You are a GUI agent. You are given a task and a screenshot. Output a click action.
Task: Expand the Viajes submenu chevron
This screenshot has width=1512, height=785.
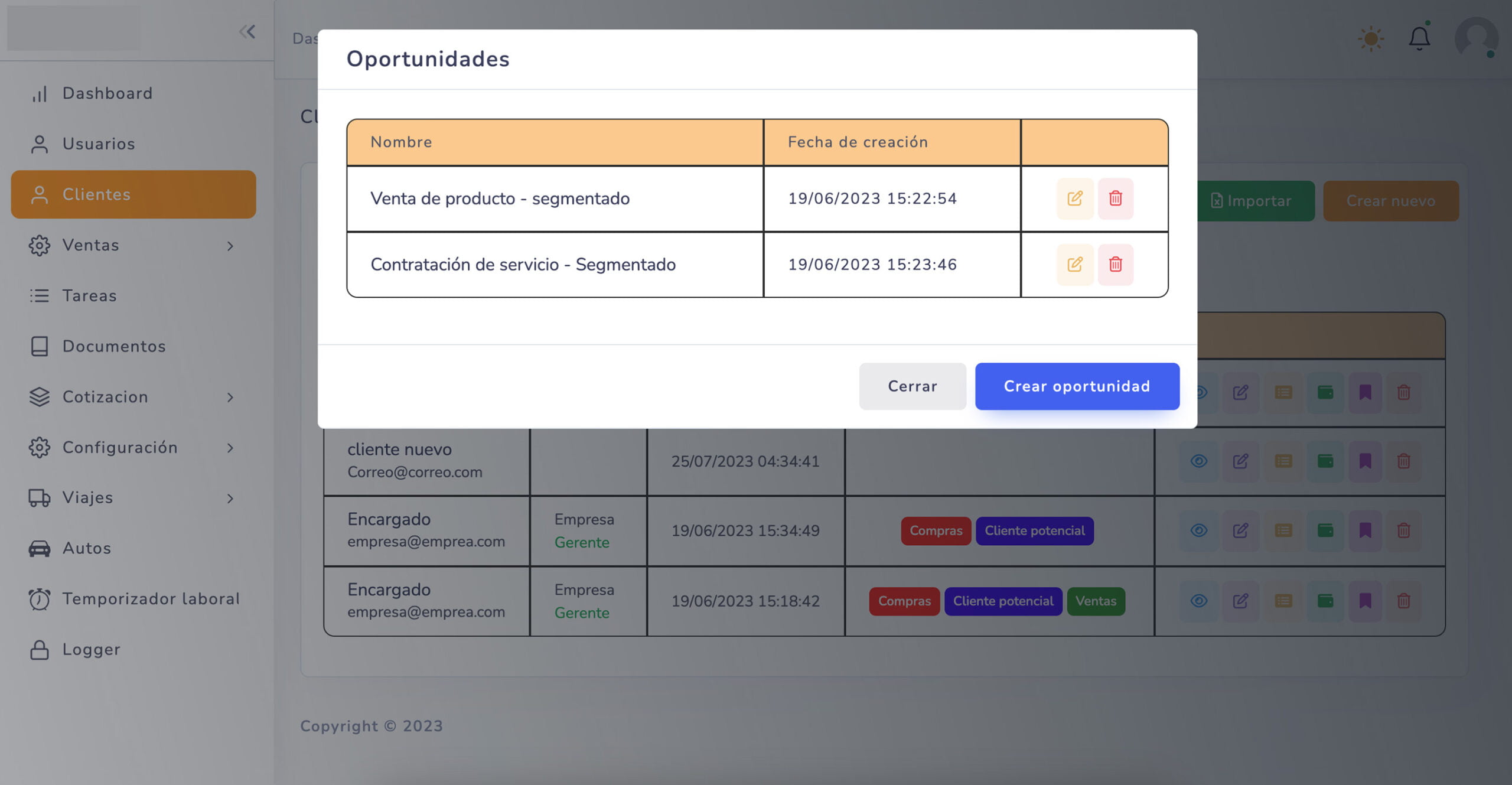pyautogui.click(x=230, y=499)
